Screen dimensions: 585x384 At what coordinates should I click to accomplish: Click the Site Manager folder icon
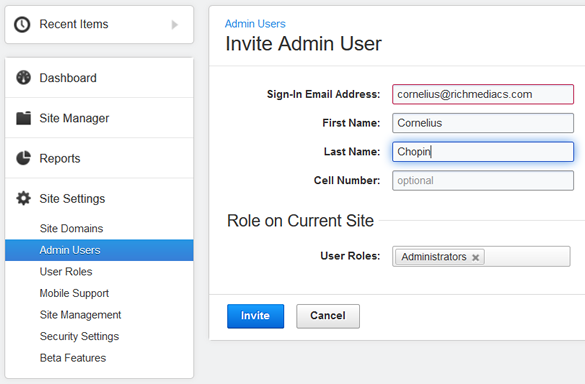23,118
